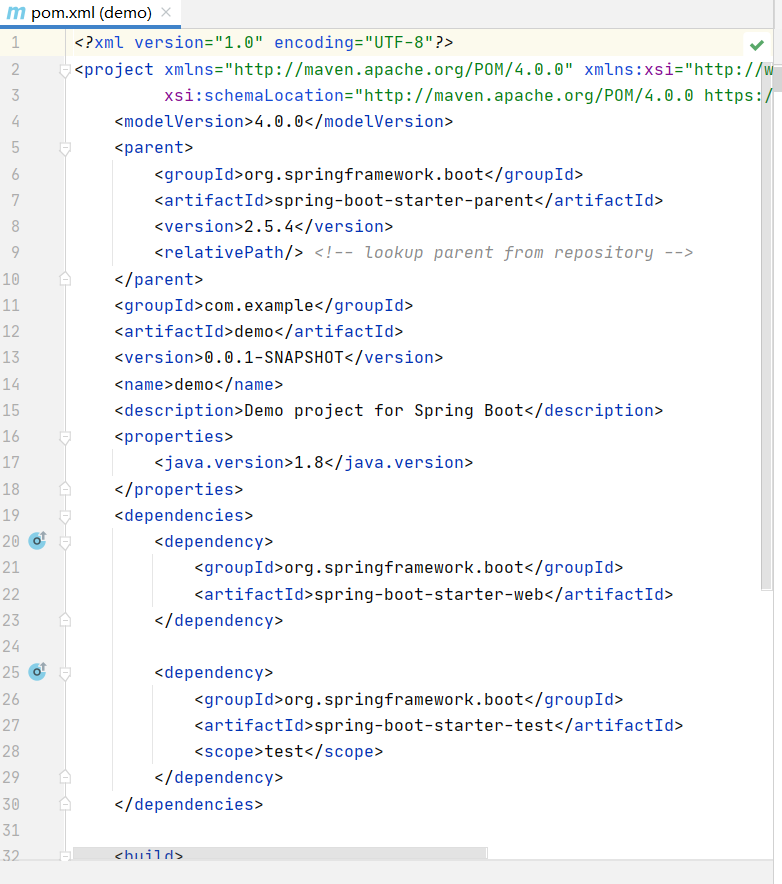Viewport: 782px width, 884px height.
Task: Select the pom.xml (demo) editor tab
Action: tap(90, 13)
